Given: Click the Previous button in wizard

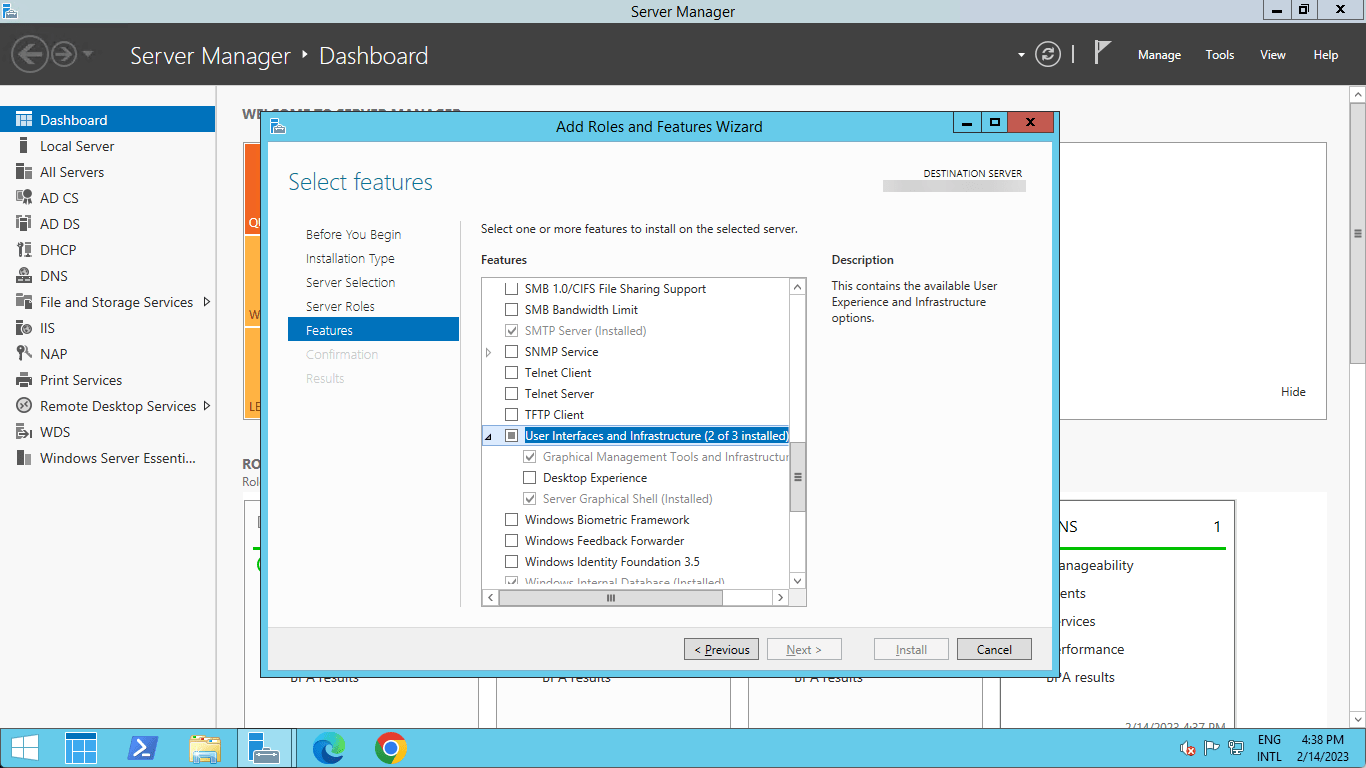Looking at the screenshot, I should 721,649.
